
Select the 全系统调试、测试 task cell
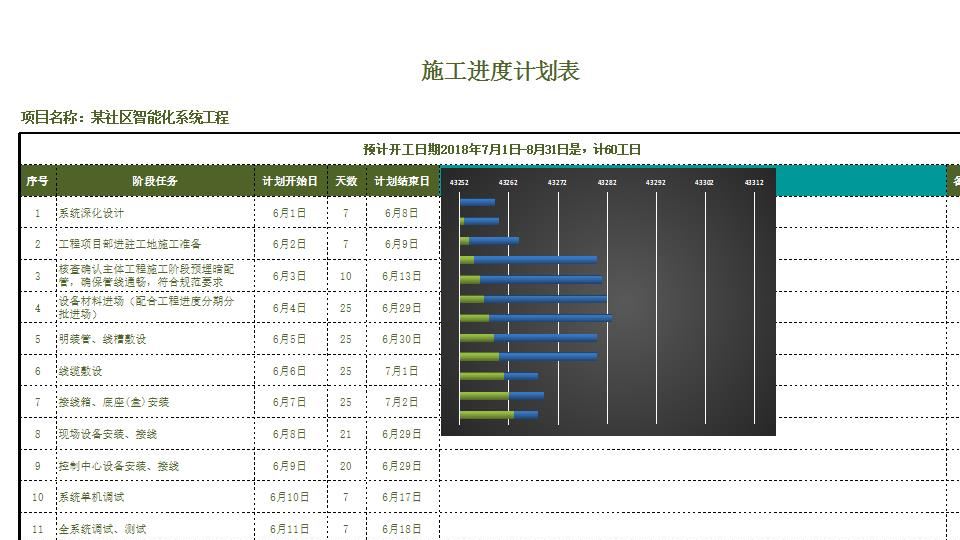(x=155, y=528)
